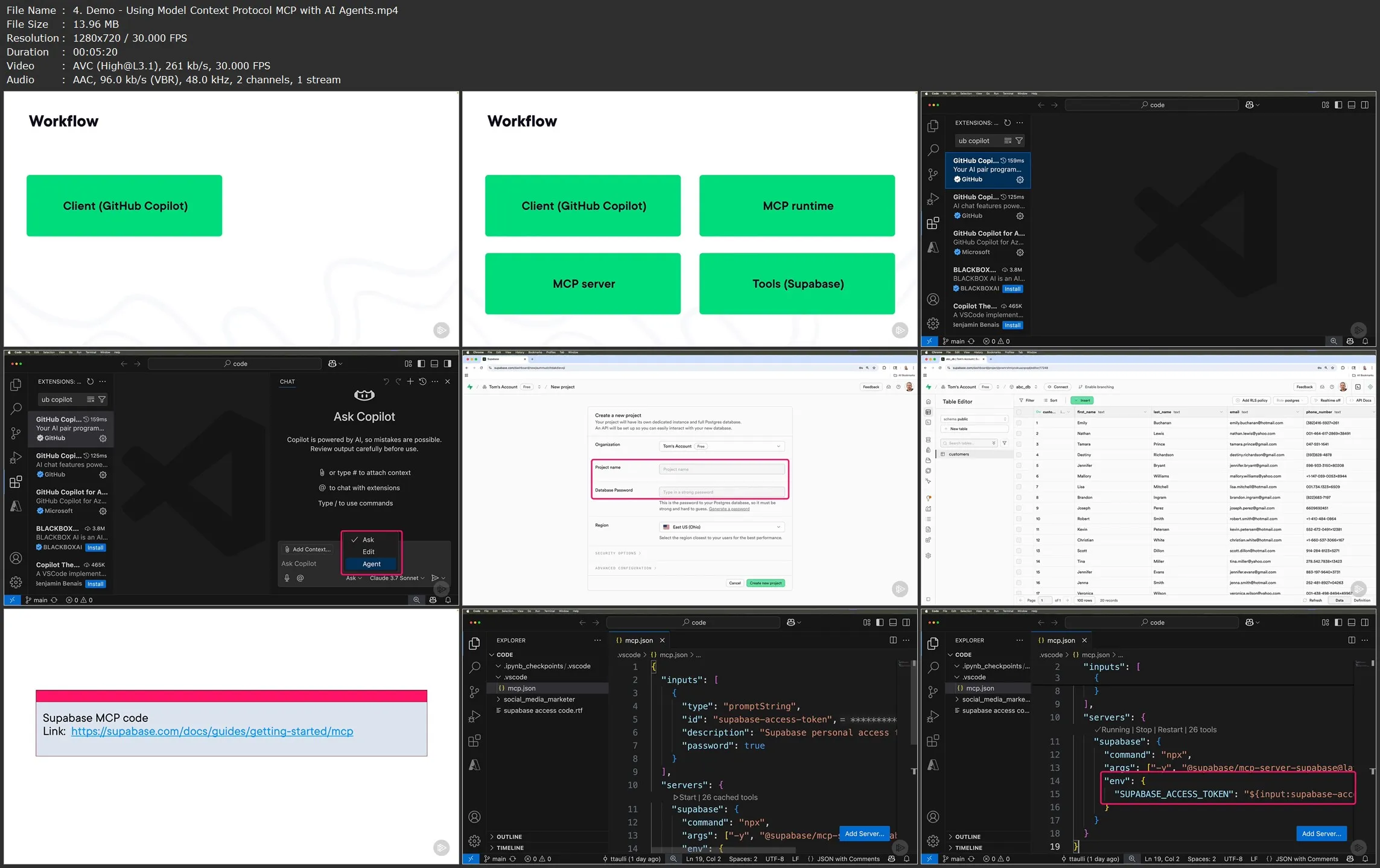Toggle bottom panel in the Ask Copilot frame

[434, 364]
